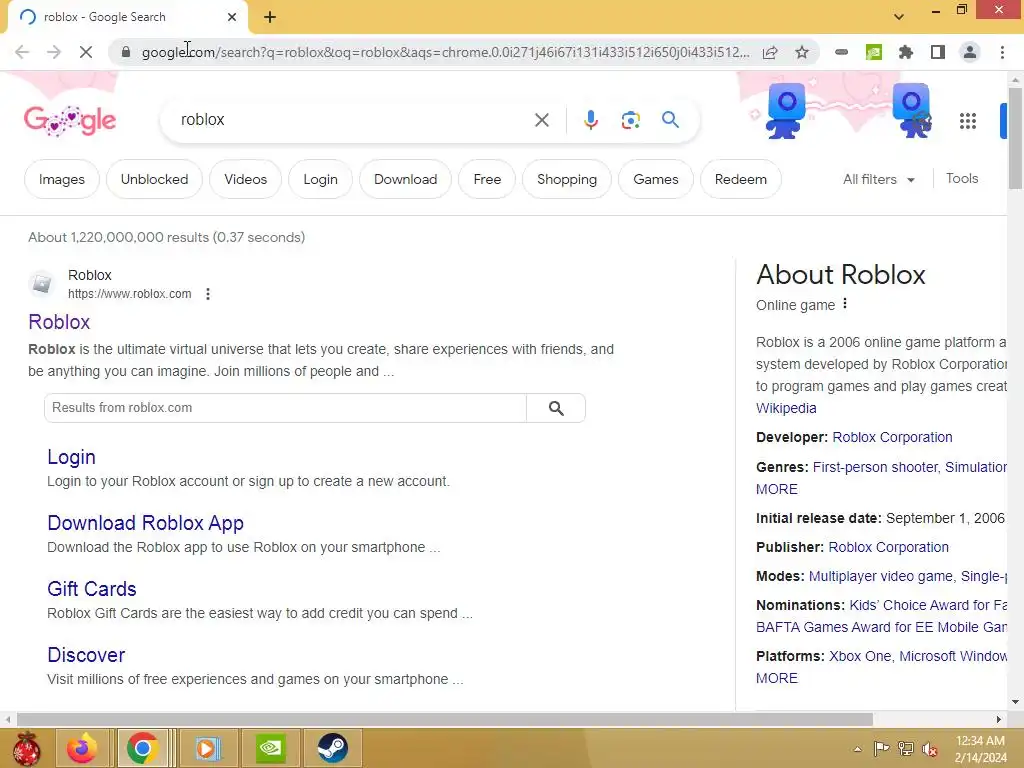Viewport: 1024px width, 768px height.
Task: Click the horizontal scrollbar thumb
Action: (x=445, y=719)
